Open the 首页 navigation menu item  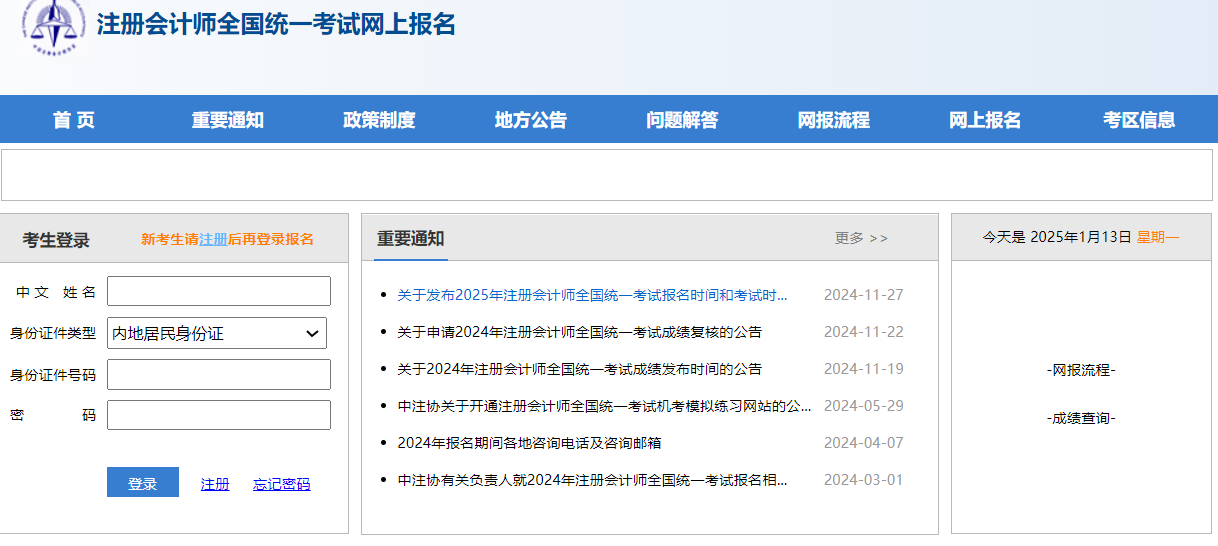pyautogui.click(x=74, y=120)
